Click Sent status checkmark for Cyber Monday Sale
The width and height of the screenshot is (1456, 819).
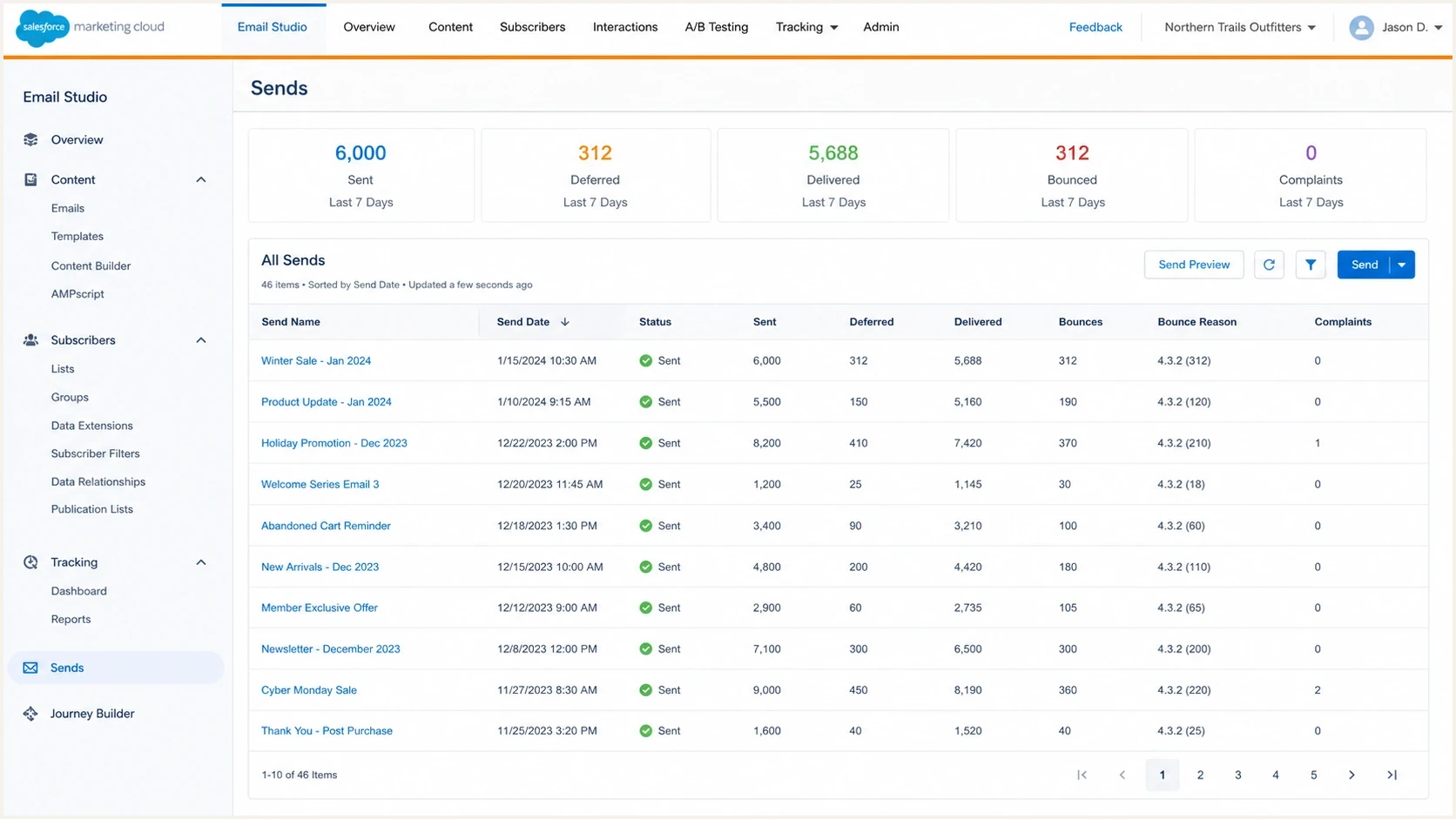[645, 690]
